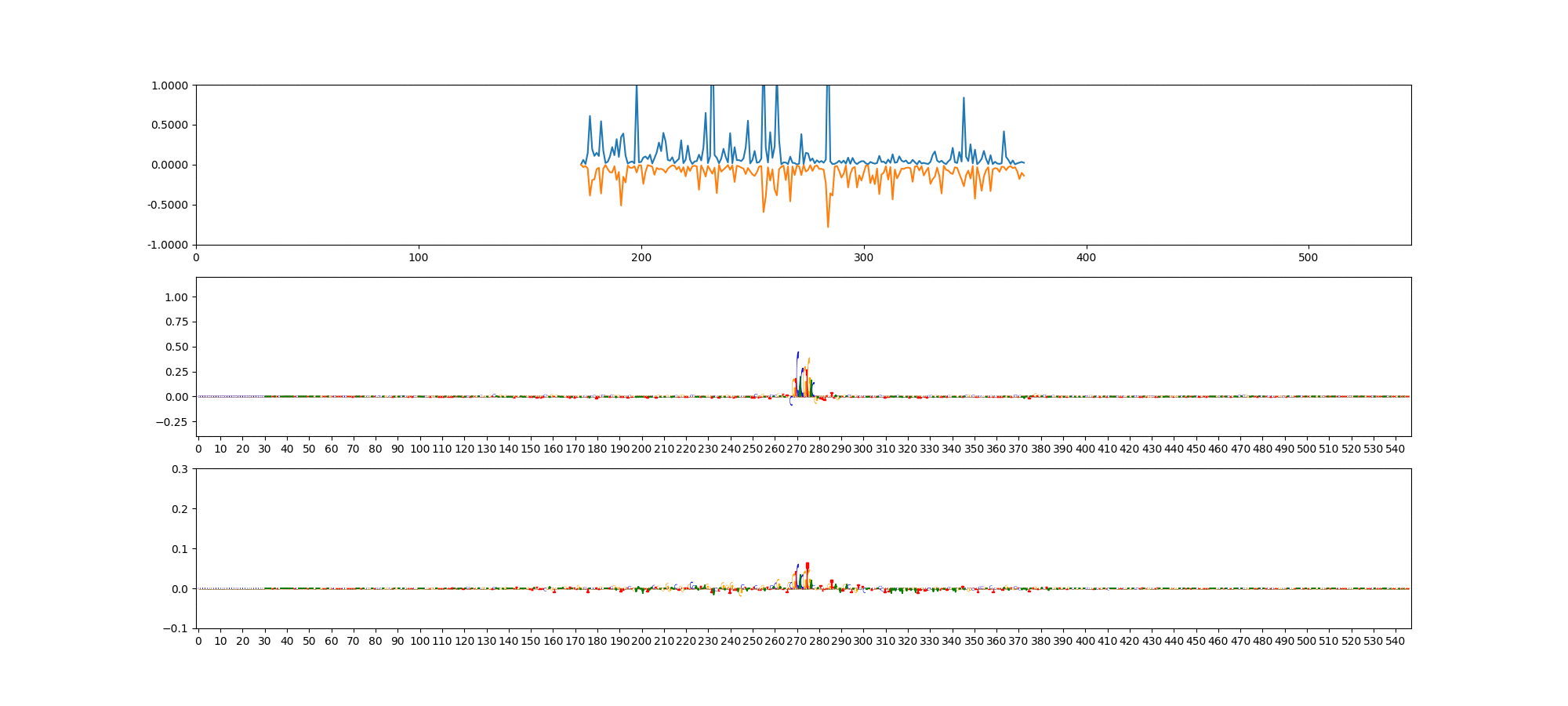
Task: Click the 400 tick label on top plot x-axis
Action: pyautogui.click(x=1086, y=257)
